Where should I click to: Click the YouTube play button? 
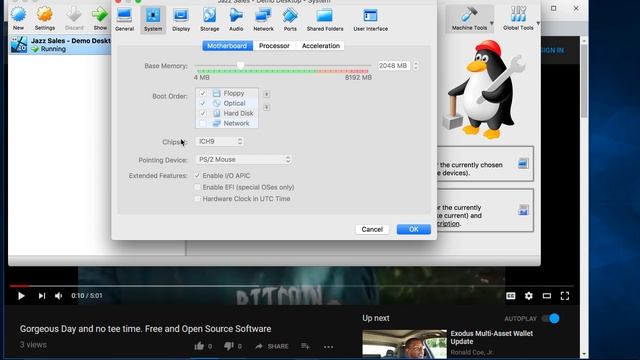21,296
